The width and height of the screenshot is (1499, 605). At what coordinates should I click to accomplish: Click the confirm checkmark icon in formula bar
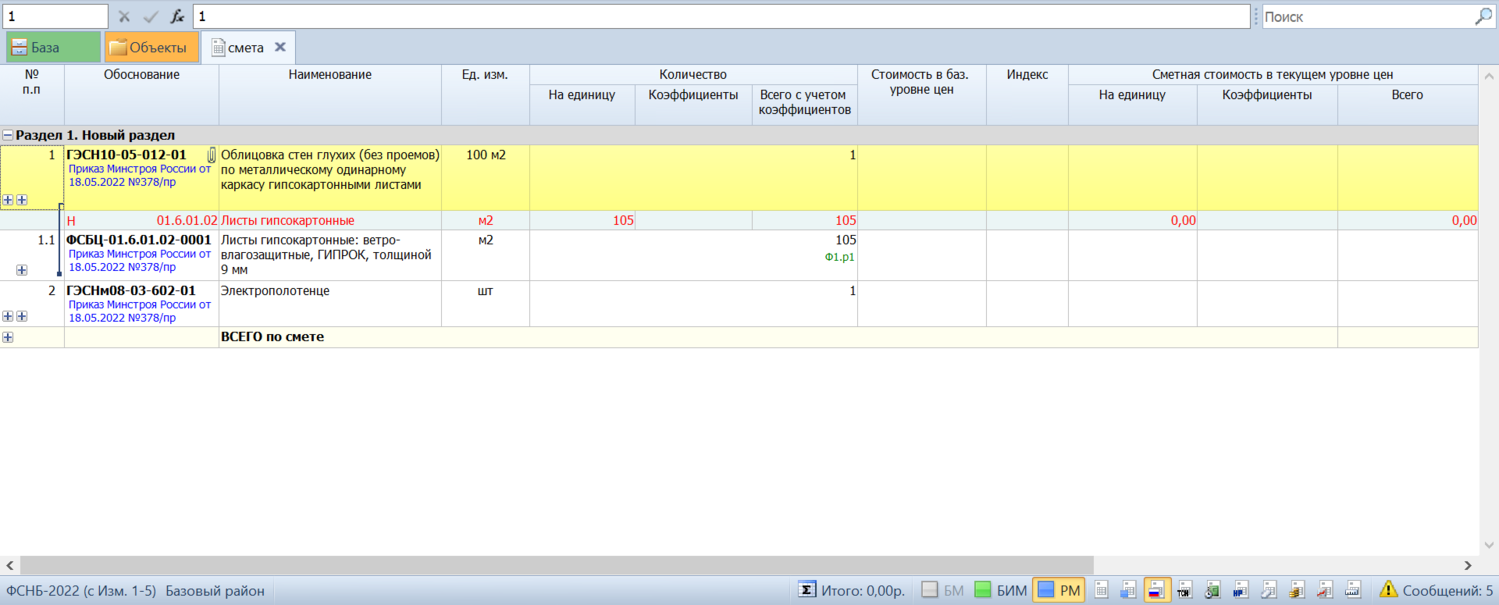pyautogui.click(x=151, y=17)
